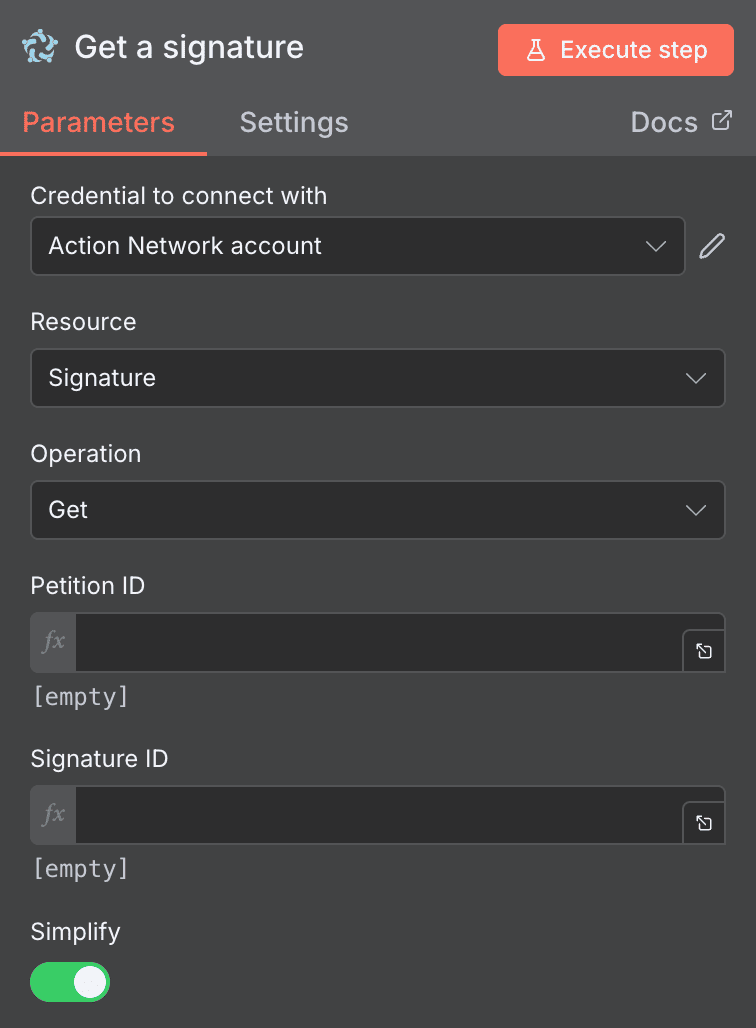
Task: Select the Parameters tab
Action: click(x=97, y=121)
